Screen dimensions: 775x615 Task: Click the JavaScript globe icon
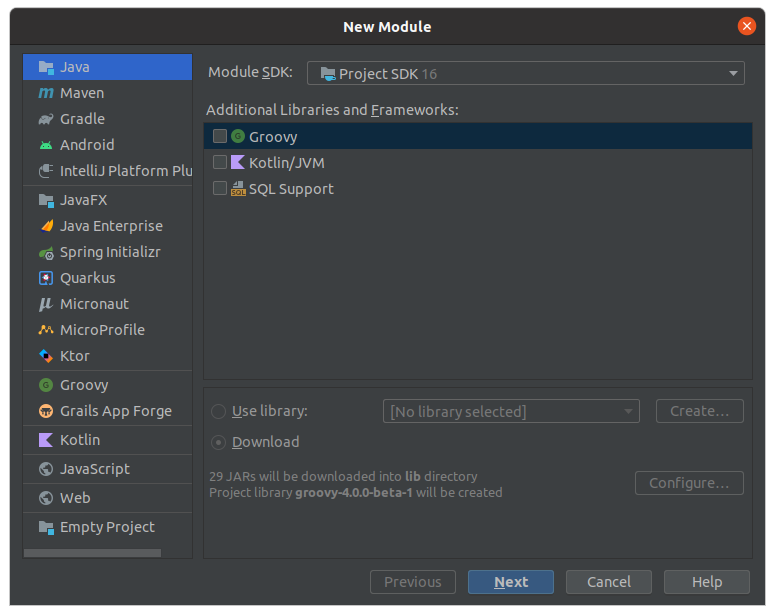pyautogui.click(x=46, y=469)
